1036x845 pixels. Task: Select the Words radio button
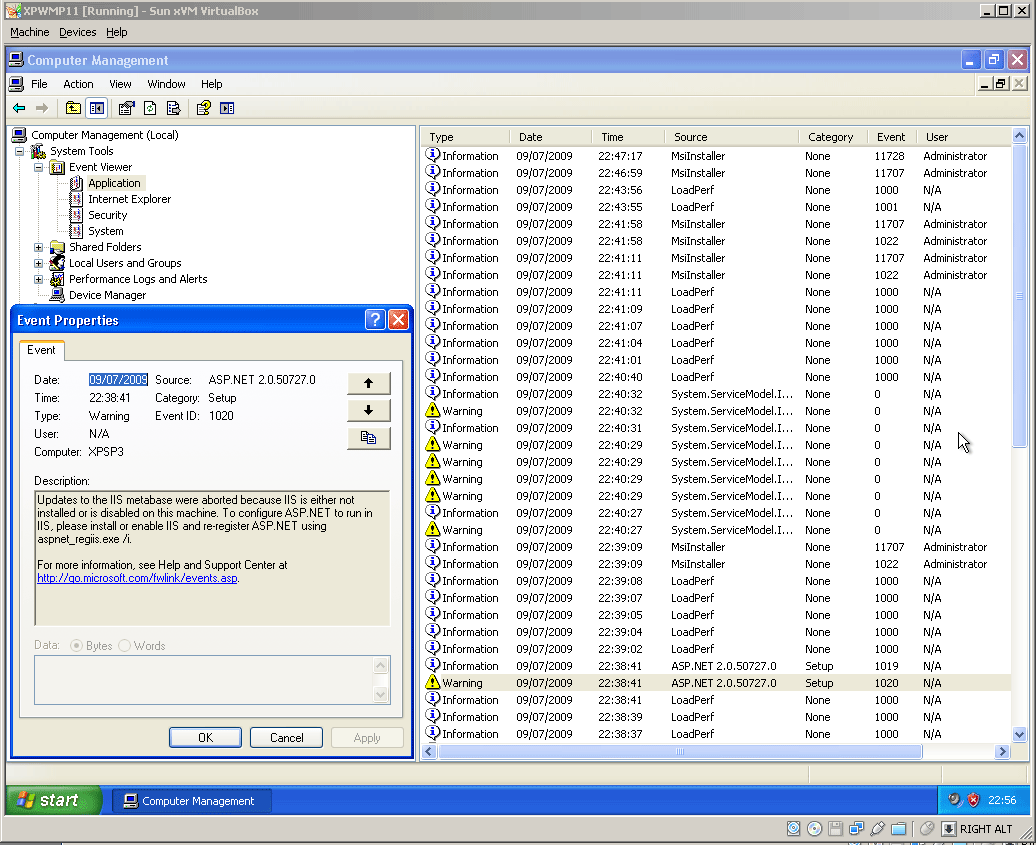(x=124, y=645)
